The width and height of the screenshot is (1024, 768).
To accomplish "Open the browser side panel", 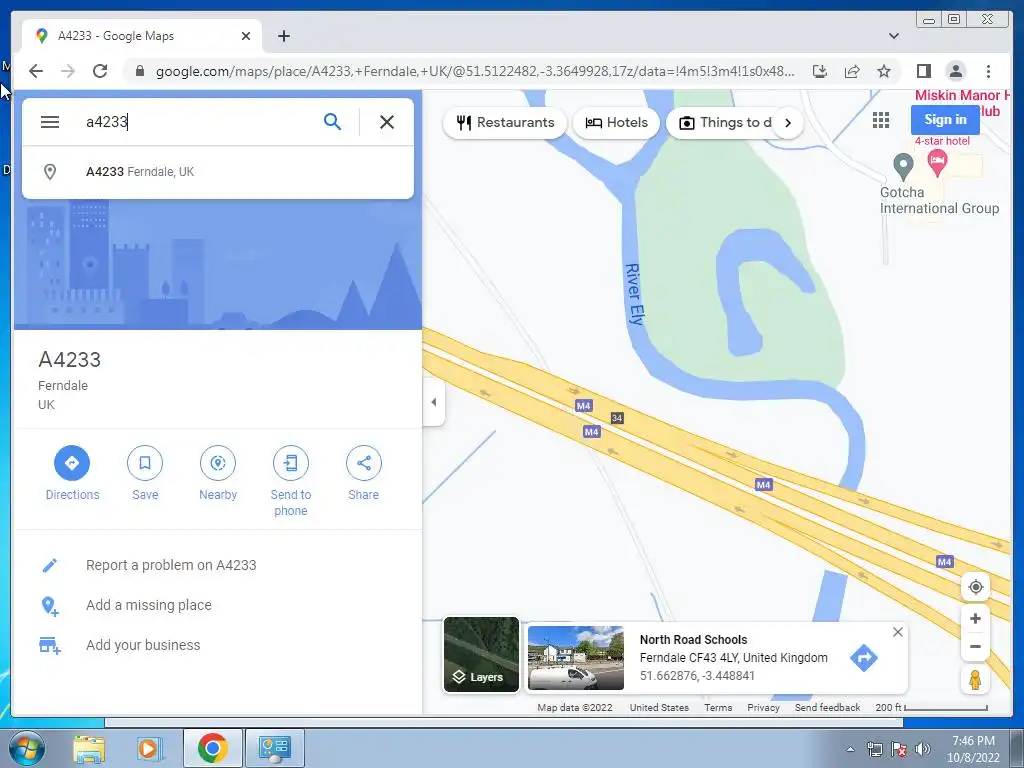I will 923,71.
